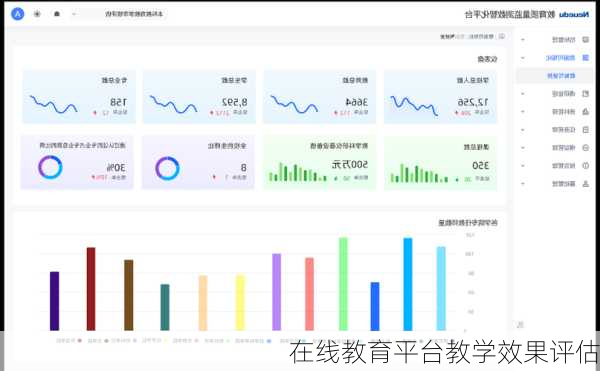This screenshot has height=371, width=600.
Task: Open the user avatar circle in header
Action: point(18,14)
